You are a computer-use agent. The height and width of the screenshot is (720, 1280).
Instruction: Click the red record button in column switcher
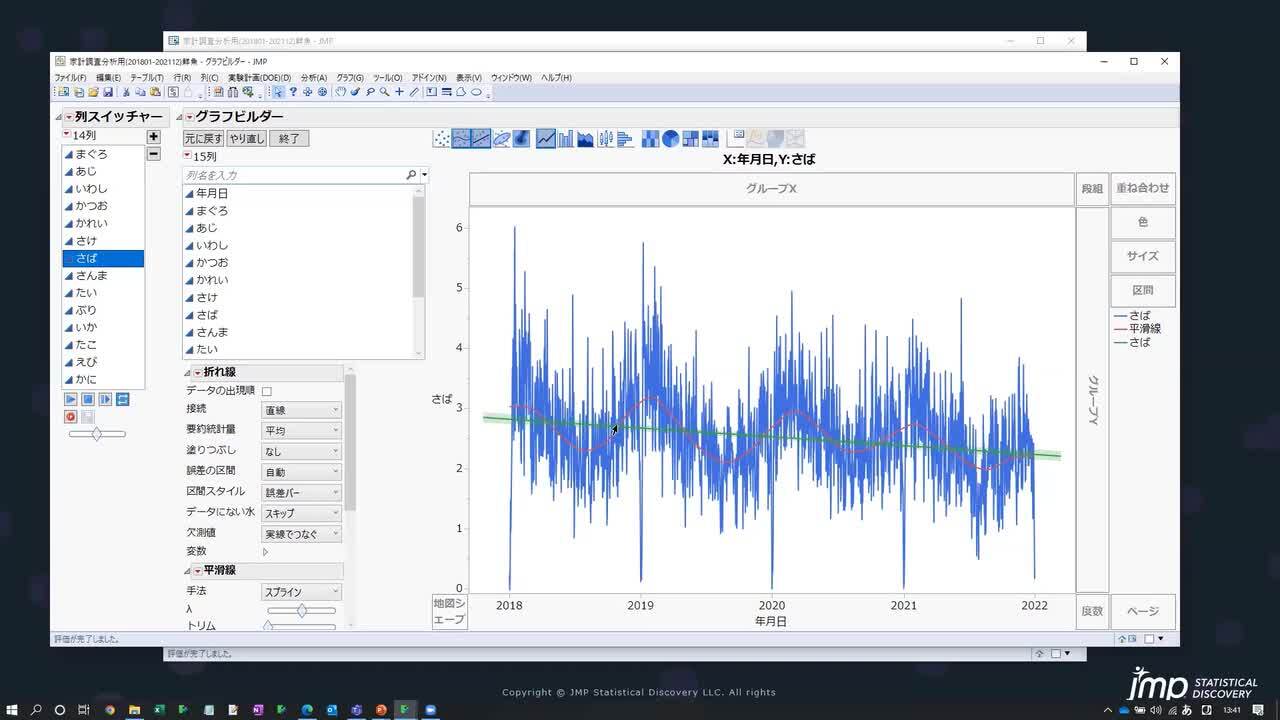[x=71, y=416]
